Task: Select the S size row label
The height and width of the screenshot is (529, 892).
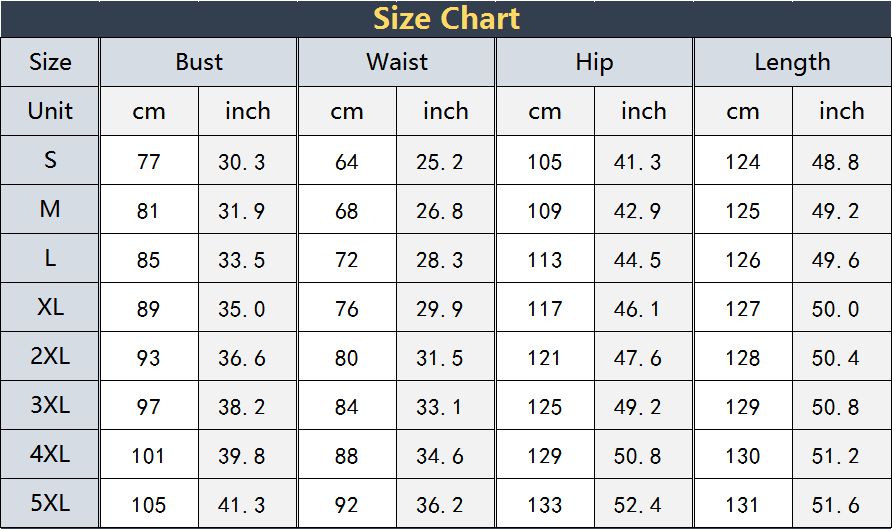Action: point(50,160)
